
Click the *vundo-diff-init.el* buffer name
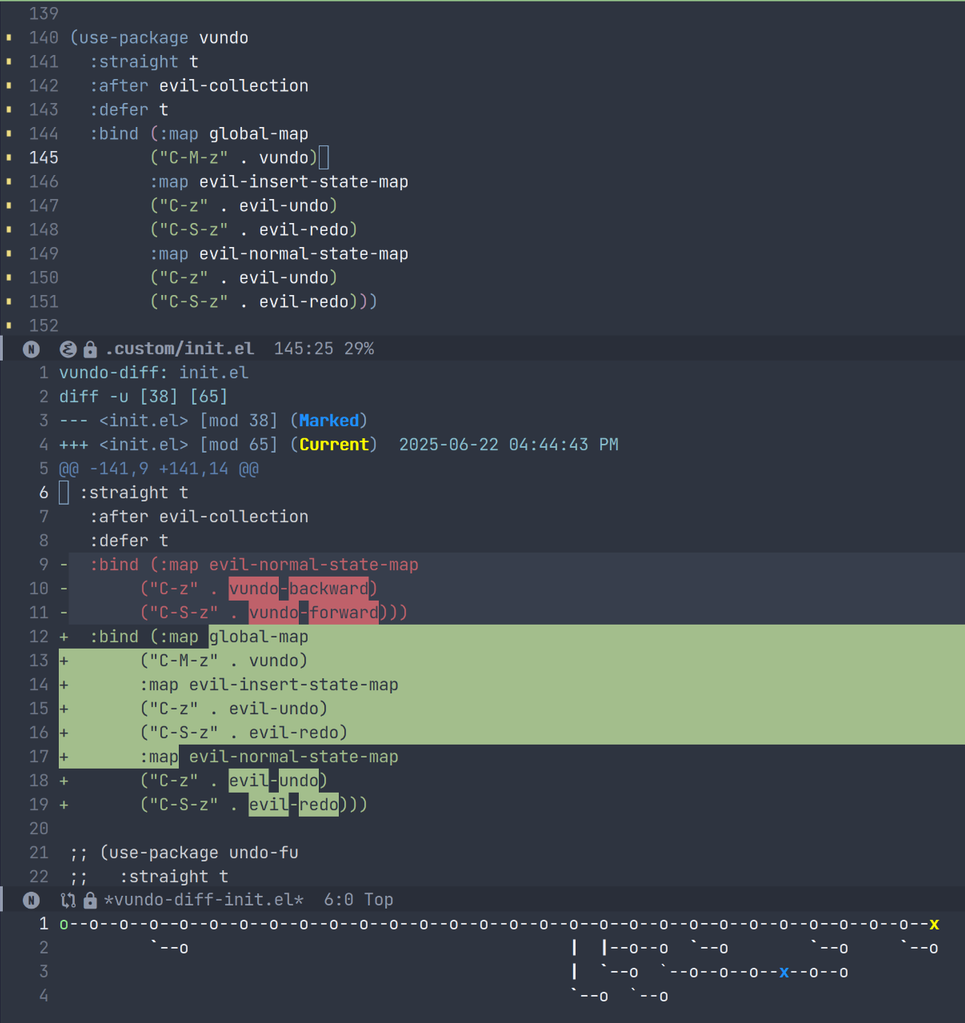(204, 900)
